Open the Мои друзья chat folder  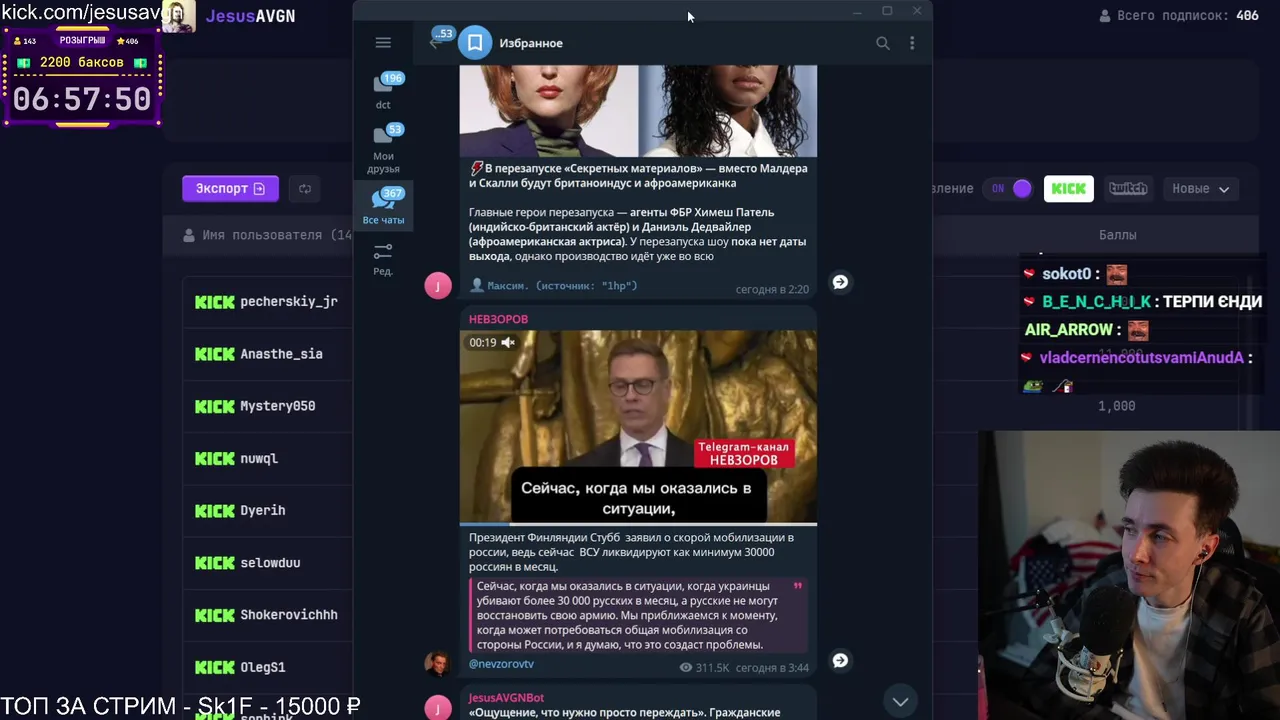(x=383, y=148)
